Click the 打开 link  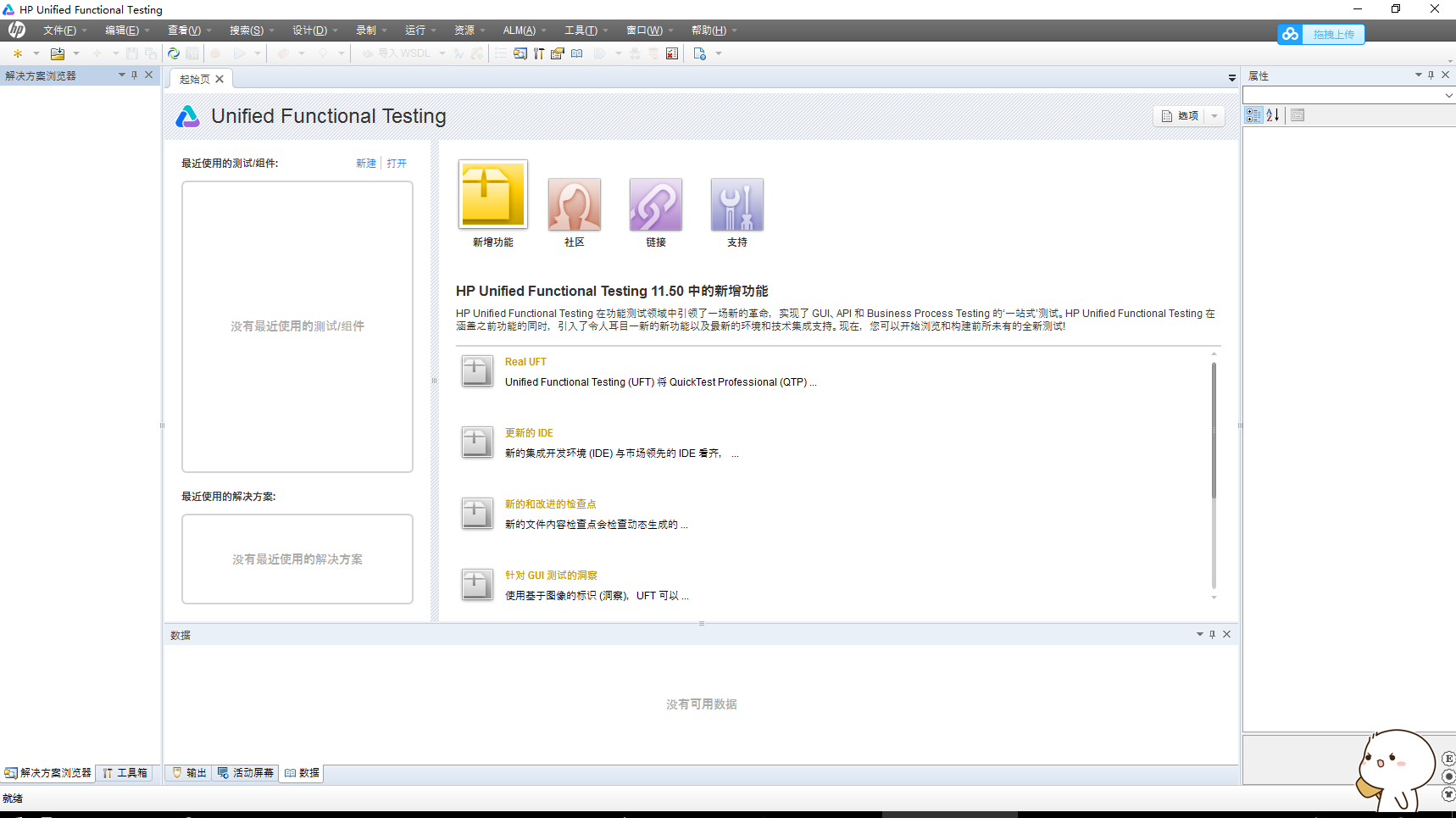[397, 164]
